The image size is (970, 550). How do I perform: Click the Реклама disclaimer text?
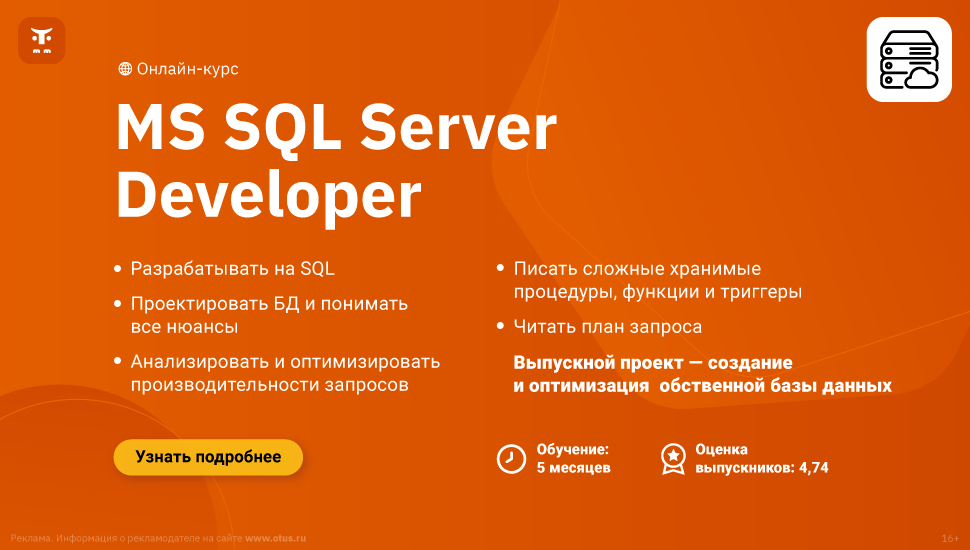click(158, 538)
